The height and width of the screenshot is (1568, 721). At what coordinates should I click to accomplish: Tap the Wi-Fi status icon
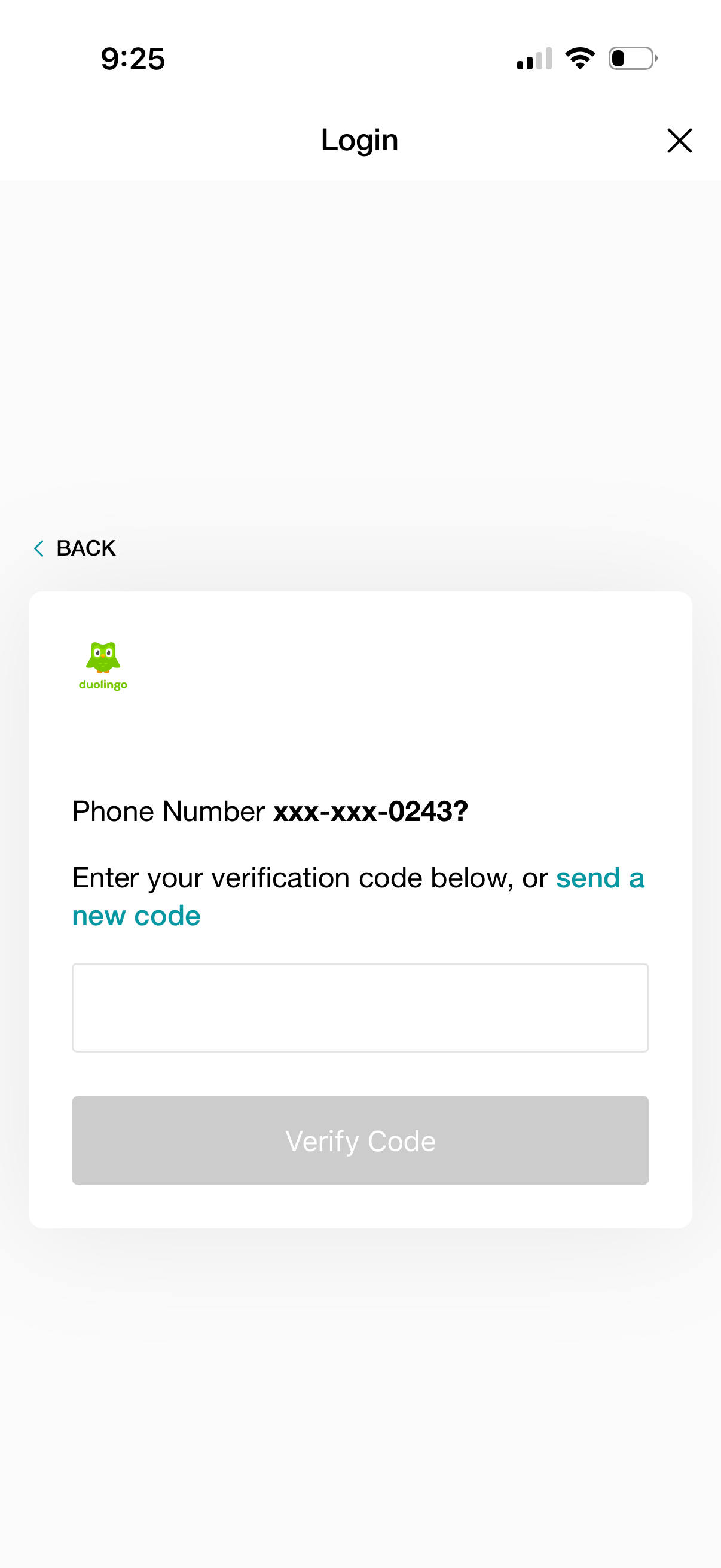pos(580,59)
